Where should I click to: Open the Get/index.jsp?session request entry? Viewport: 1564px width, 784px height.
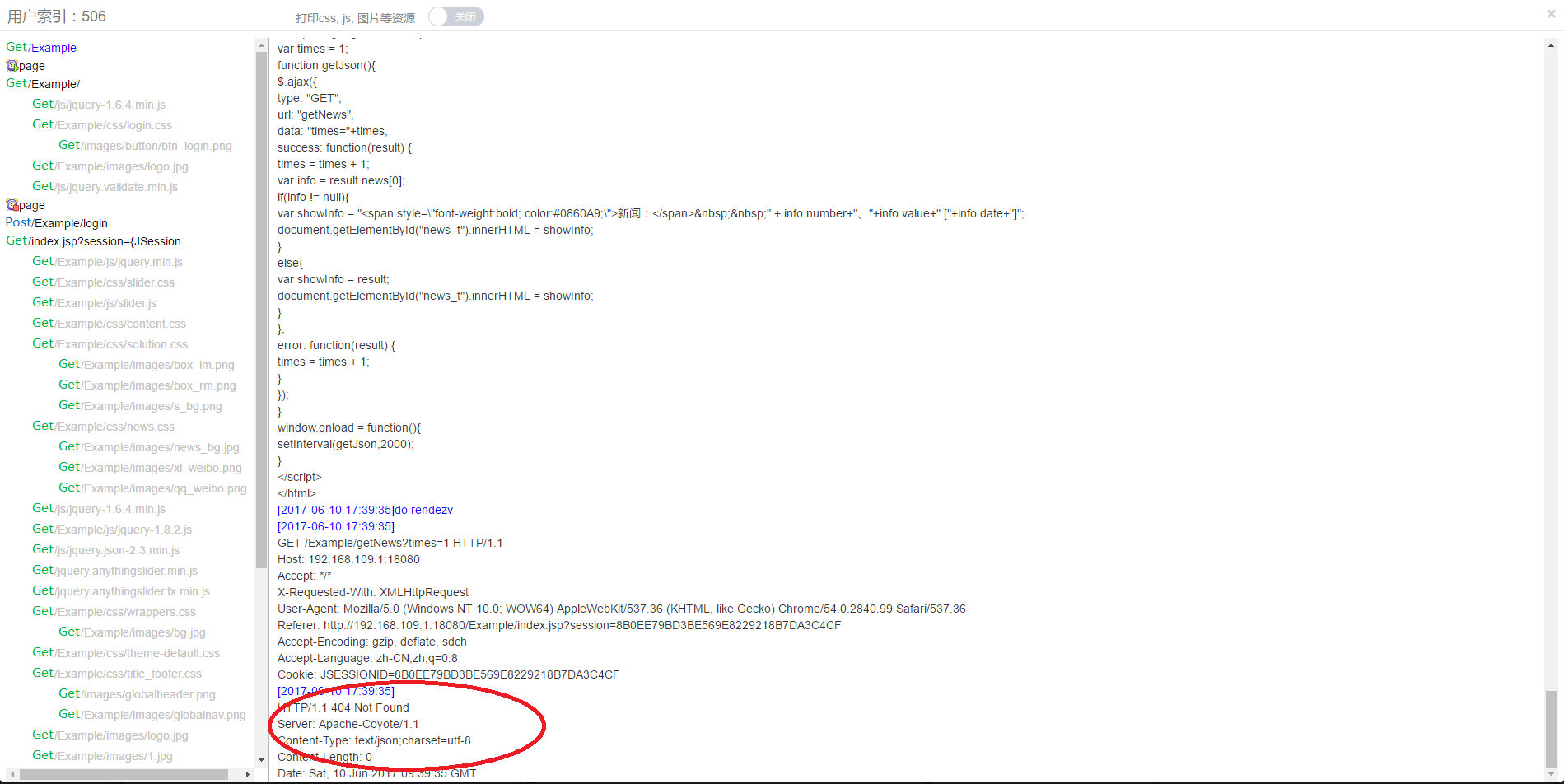point(96,241)
